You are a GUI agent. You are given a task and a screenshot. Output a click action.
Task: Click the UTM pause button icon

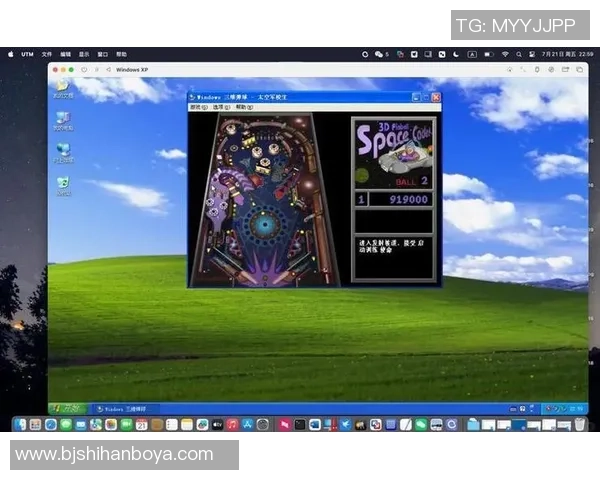tap(96, 70)
